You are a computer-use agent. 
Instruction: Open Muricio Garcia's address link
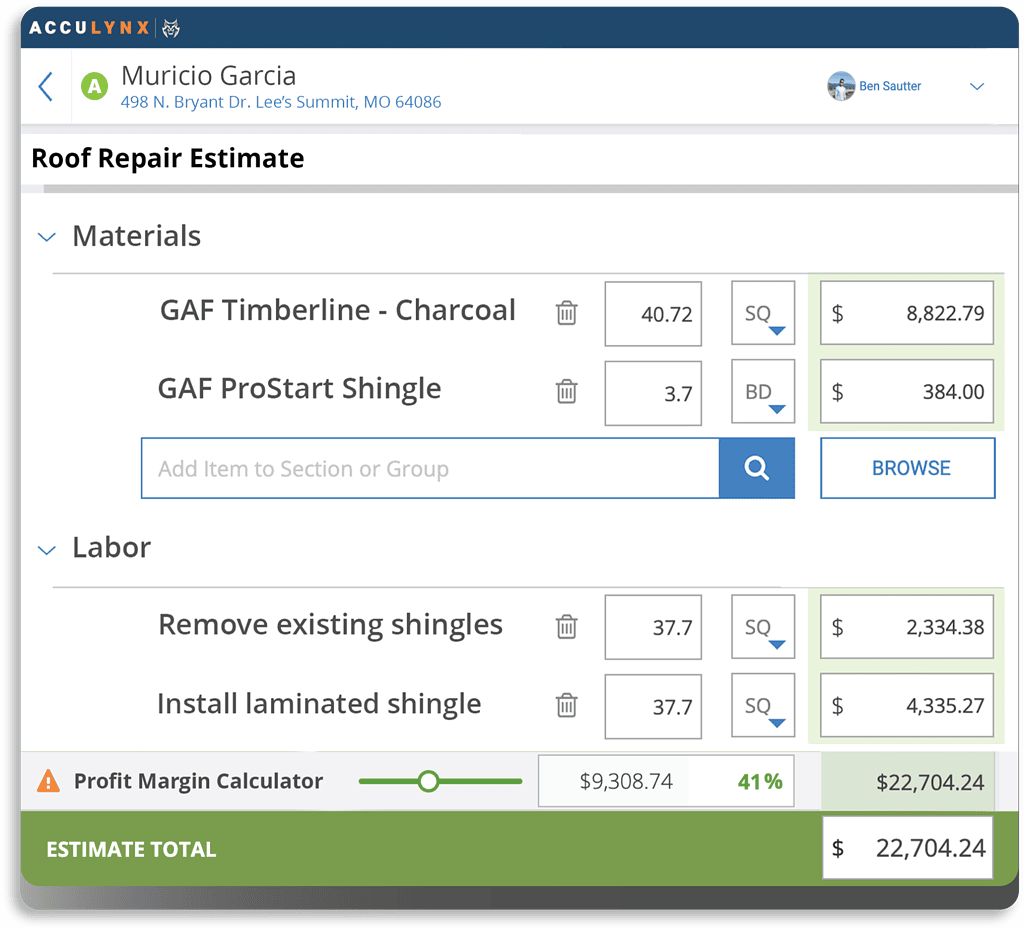coord(281,101)
